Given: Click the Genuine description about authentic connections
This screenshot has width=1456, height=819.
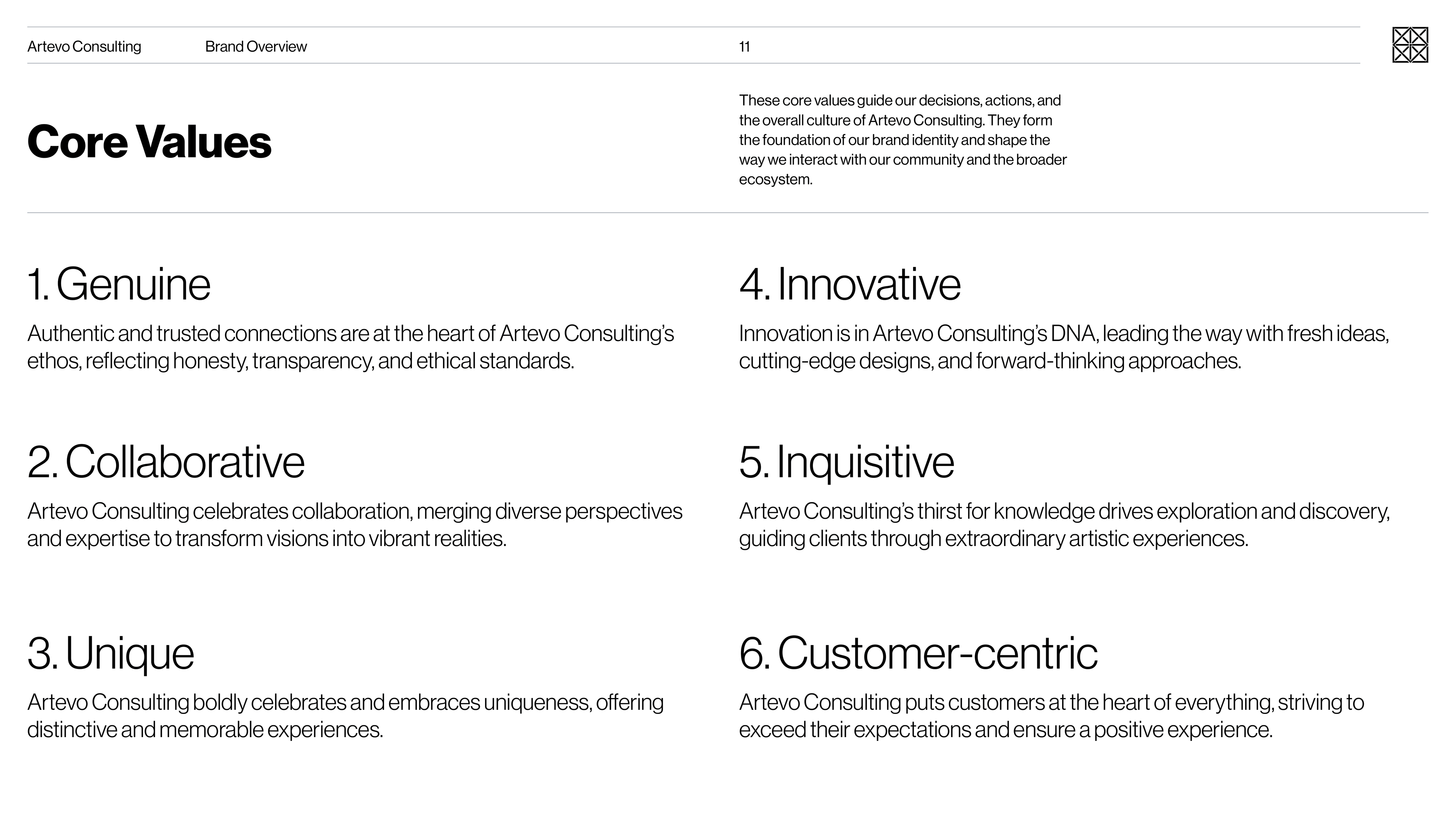Looking at the screenshot, I should click(350, 347).
